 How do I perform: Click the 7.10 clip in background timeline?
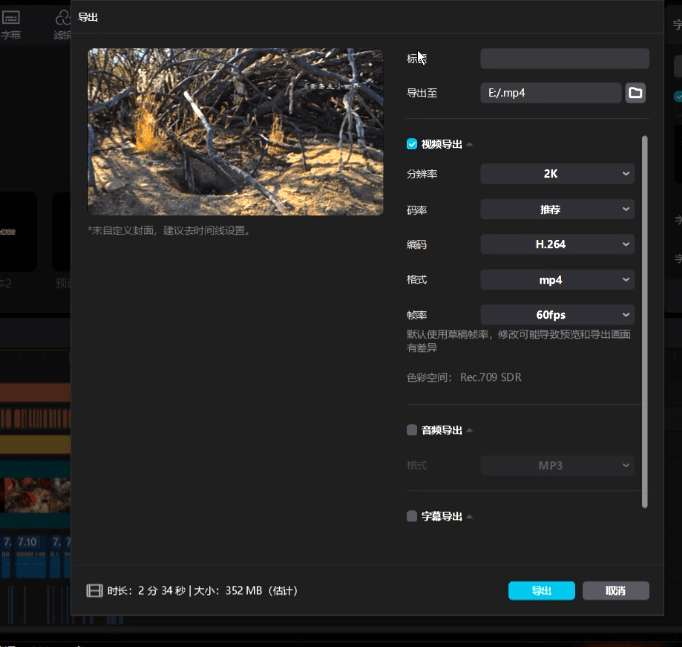pyautogui.click(x=30, y=557)
